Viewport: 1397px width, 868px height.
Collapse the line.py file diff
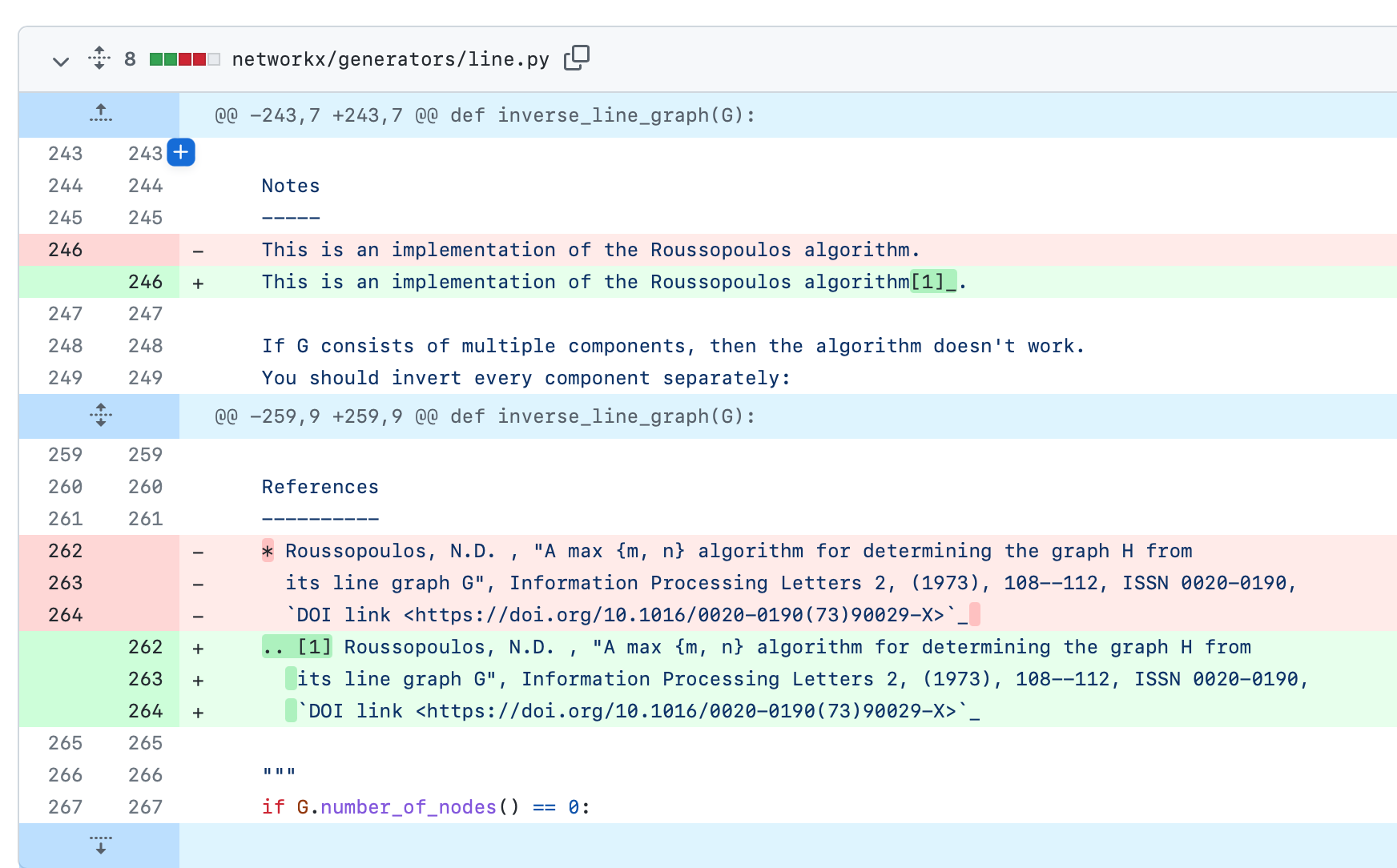point(60,61)
